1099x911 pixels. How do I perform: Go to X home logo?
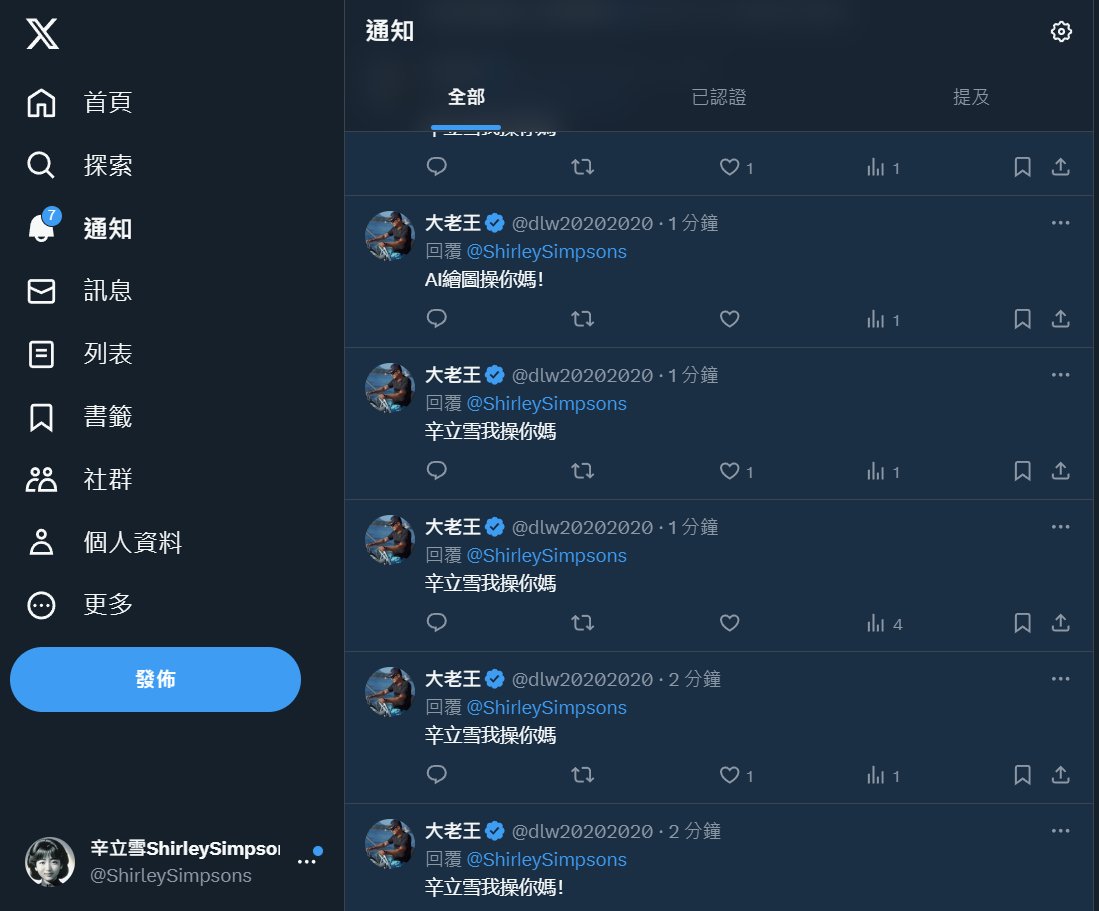(x=42, y=34)
